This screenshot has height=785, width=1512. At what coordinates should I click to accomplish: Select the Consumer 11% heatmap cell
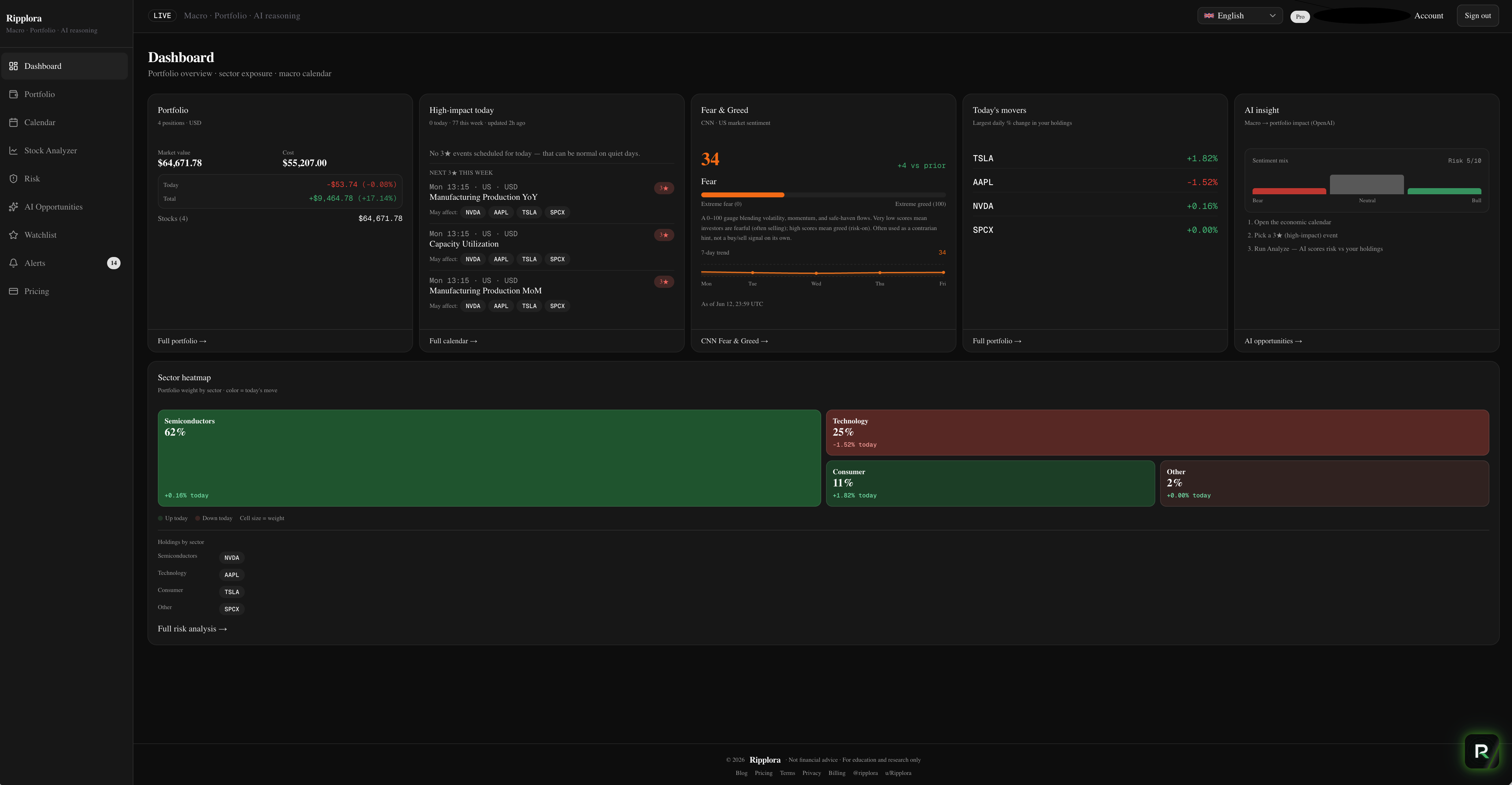tap(990, 483)
